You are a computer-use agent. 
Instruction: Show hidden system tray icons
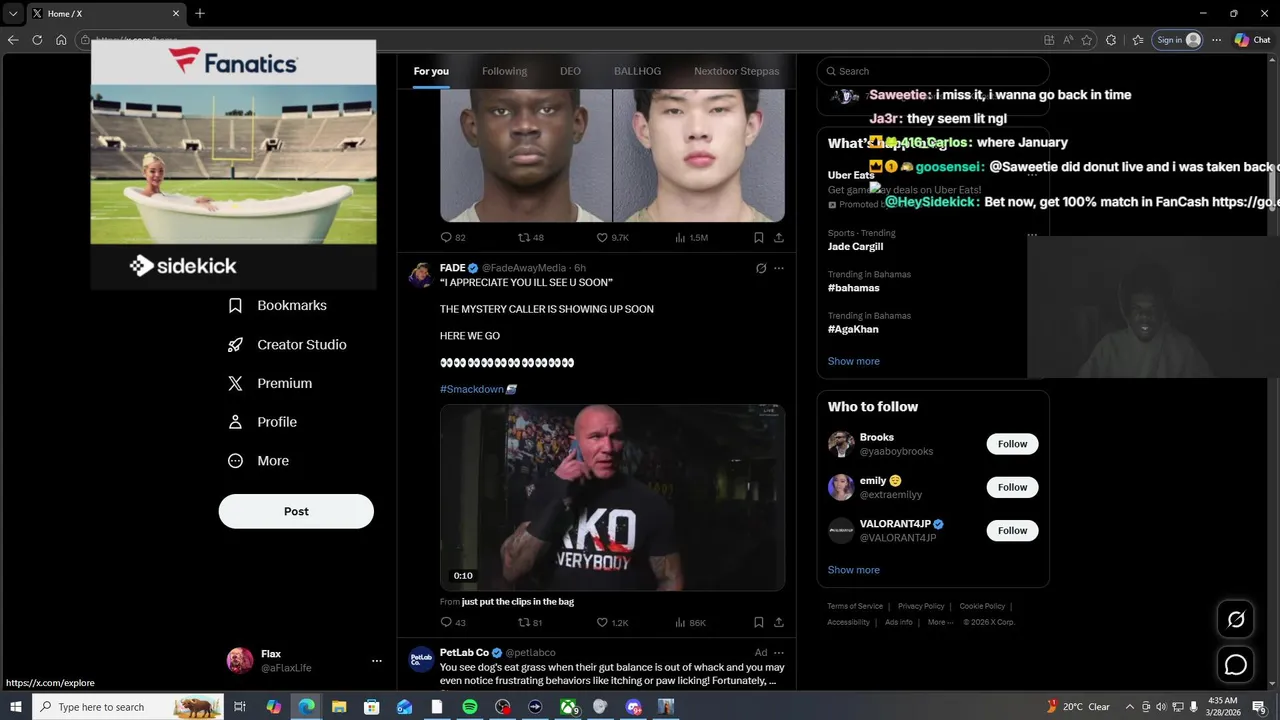(x=1129, y=707)
